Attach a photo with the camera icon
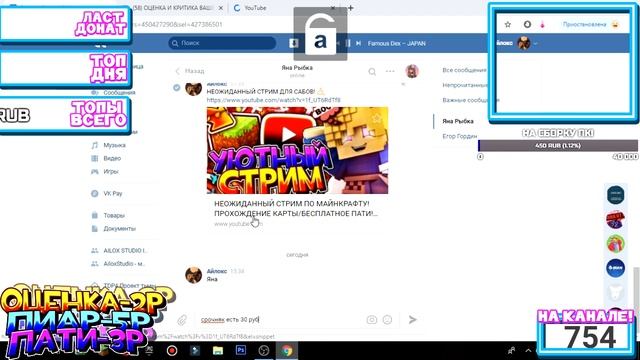The width and height of the screenshot is (640, 360). pyautogui.click(x=371, y=320)
